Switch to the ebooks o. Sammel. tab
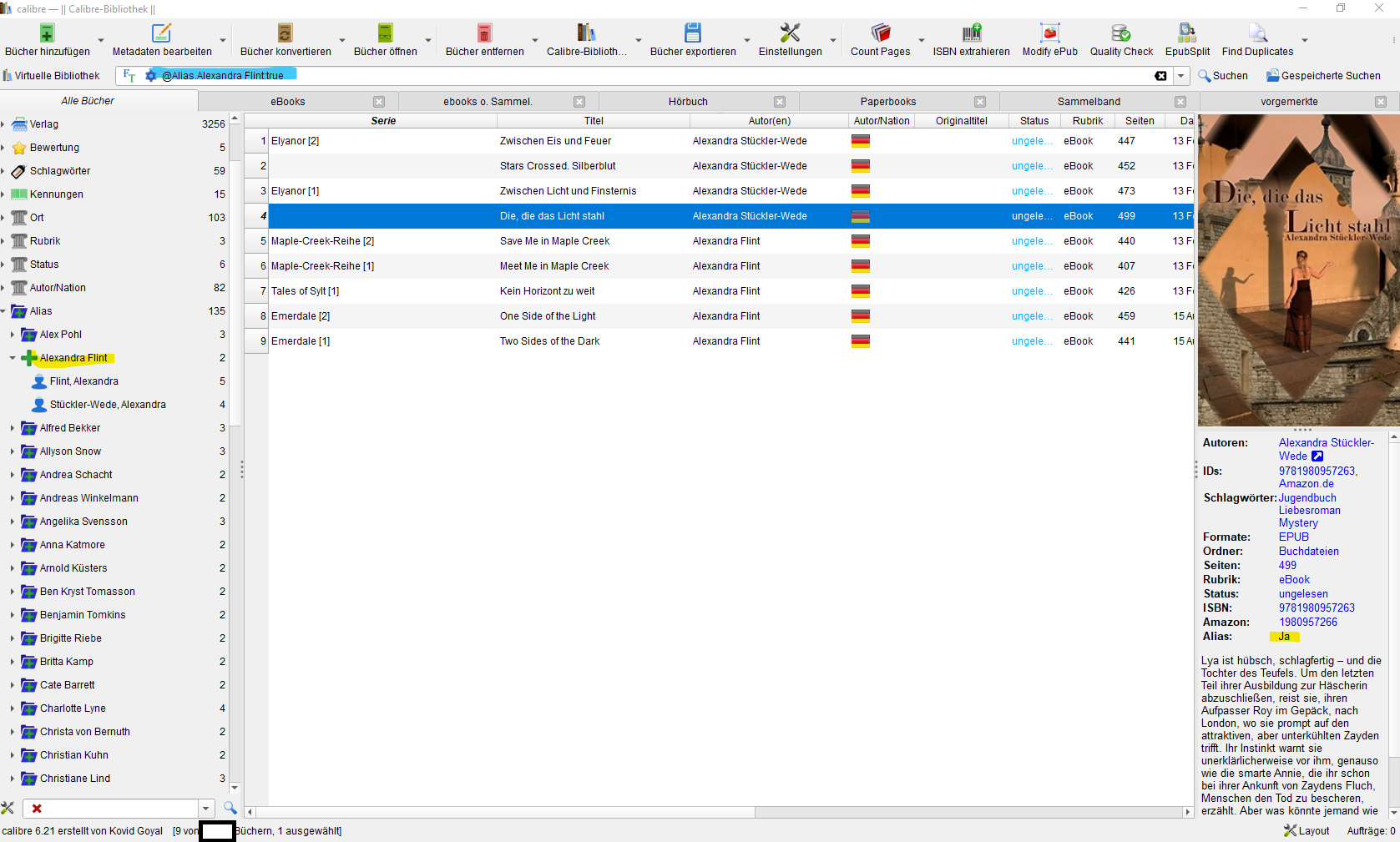The image size is (1400, 842). [x=488, y=102]
